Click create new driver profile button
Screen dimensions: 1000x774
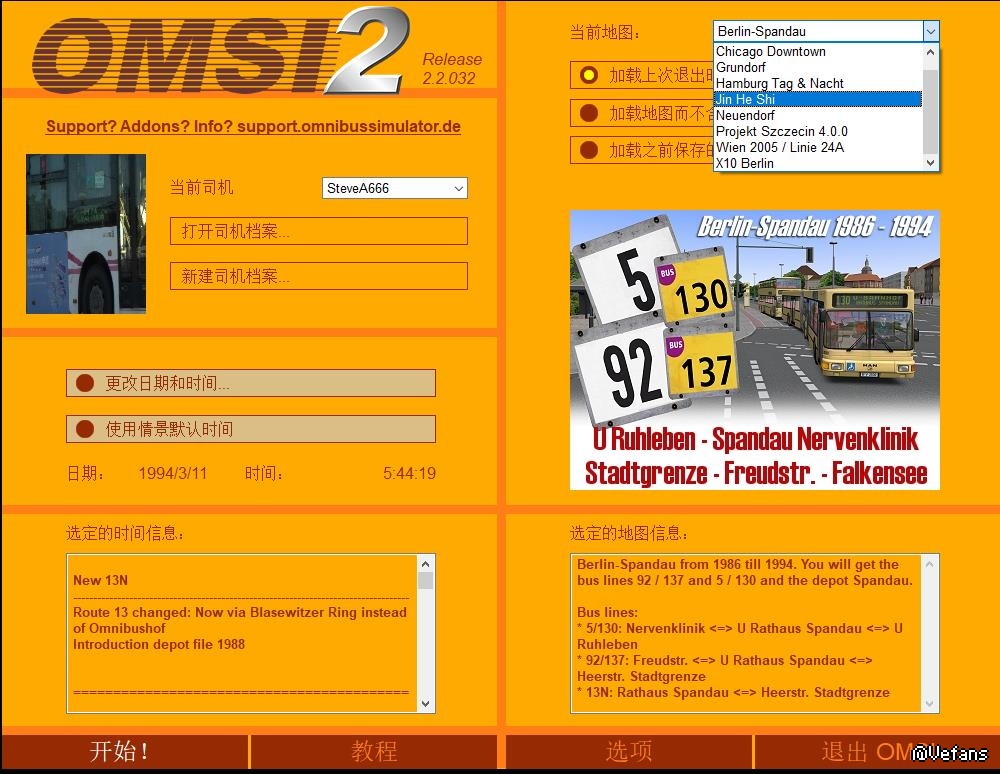coord(319,276)
